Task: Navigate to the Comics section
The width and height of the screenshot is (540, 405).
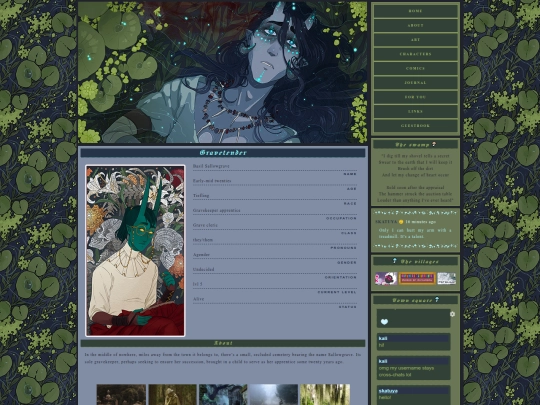Action: point(415,69)
